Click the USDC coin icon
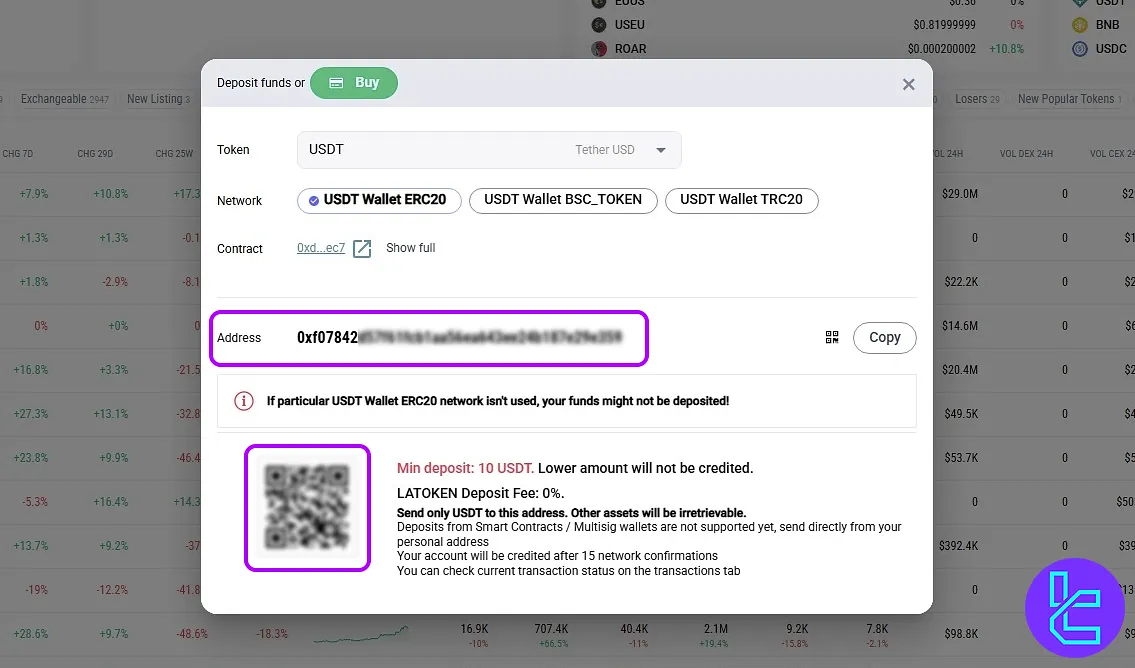The width and height of the screenshot is (1135, 668). (x=1079, y=49)
